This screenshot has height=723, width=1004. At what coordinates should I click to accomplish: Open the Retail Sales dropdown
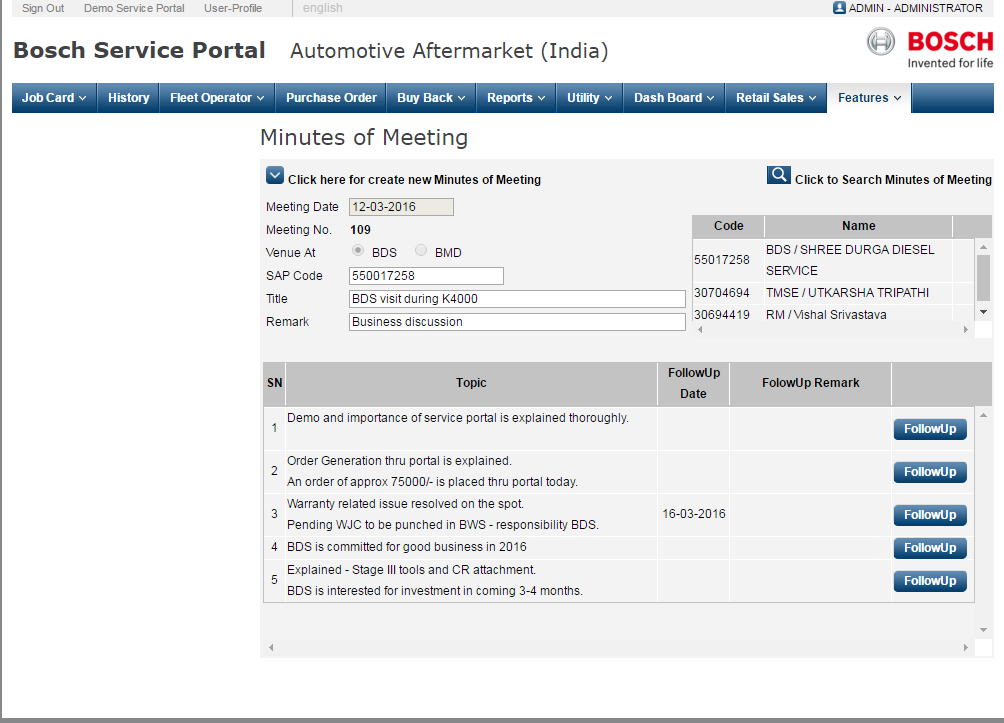coord(776,98)
